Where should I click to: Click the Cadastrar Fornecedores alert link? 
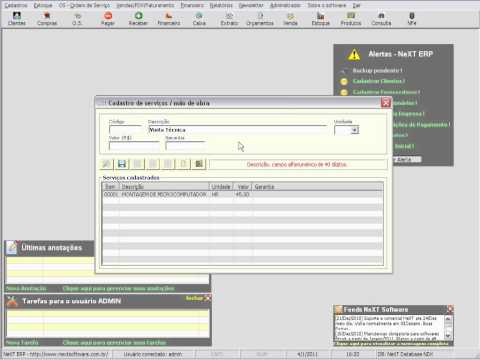click(x=386, y=92)
